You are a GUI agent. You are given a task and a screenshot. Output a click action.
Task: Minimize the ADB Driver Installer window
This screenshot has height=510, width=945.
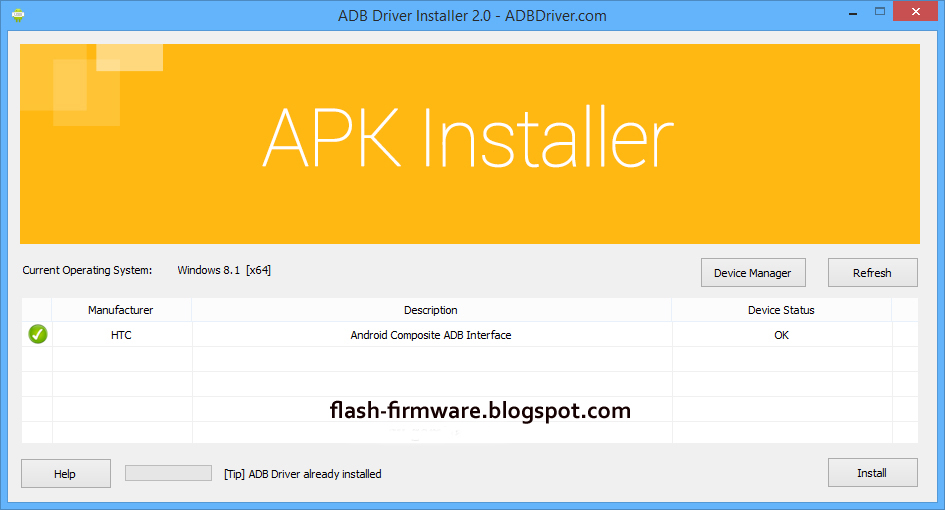point(853,12)
